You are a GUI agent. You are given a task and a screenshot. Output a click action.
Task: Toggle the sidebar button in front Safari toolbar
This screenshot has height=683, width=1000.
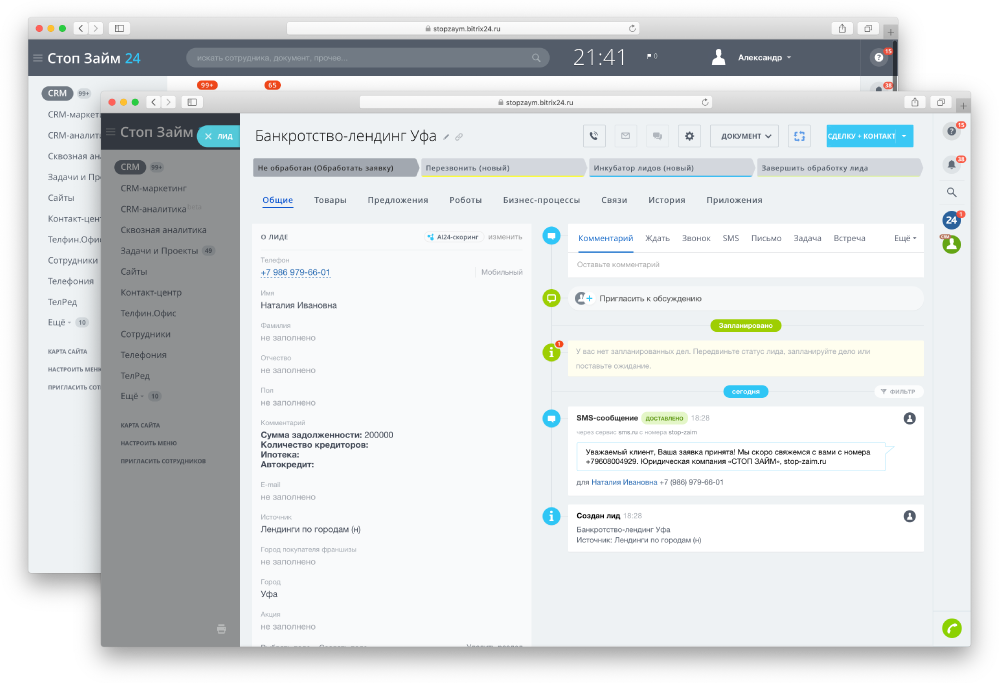point(192,102)
